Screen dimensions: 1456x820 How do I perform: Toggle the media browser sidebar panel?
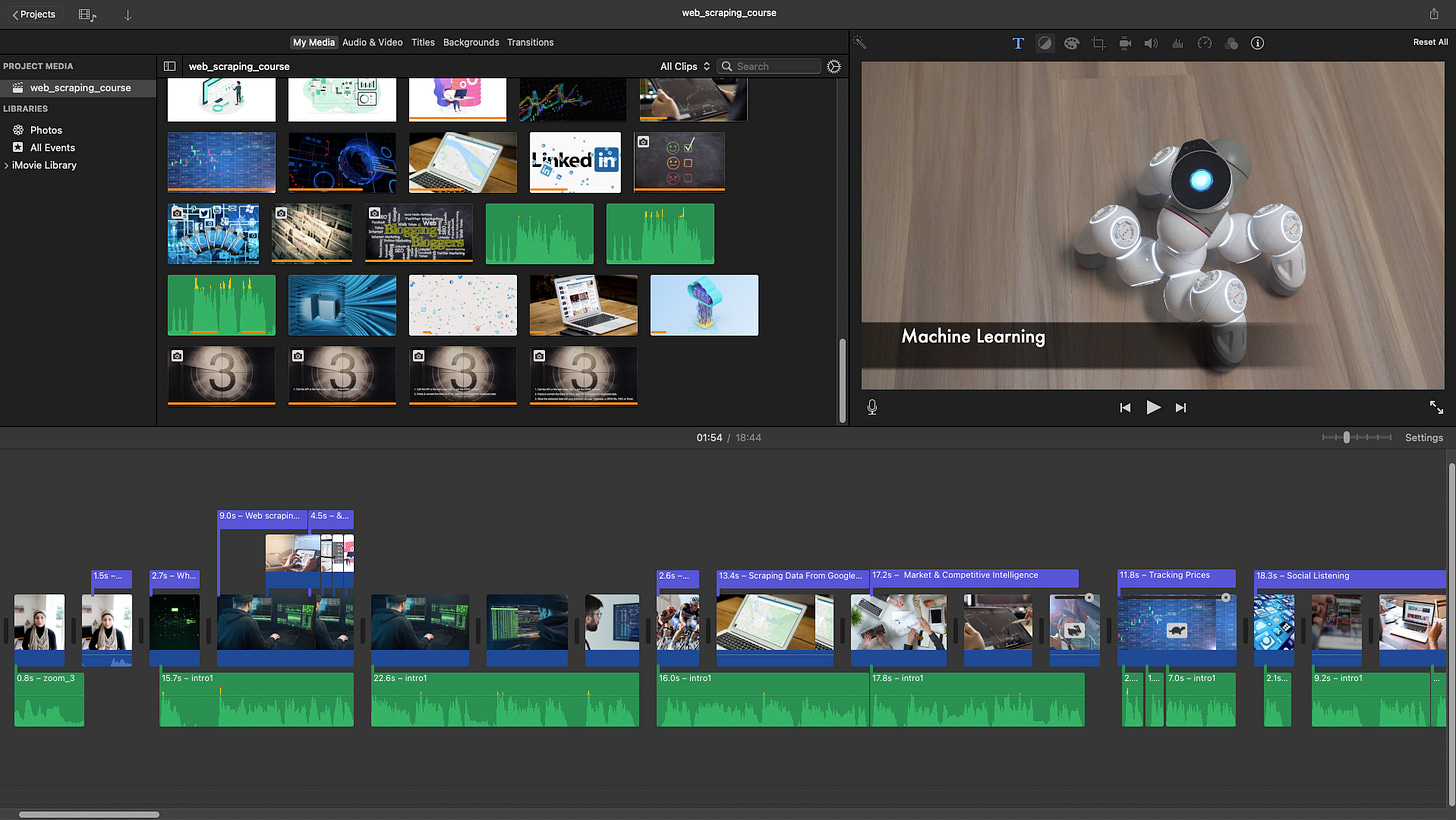(x=169, y=66)
